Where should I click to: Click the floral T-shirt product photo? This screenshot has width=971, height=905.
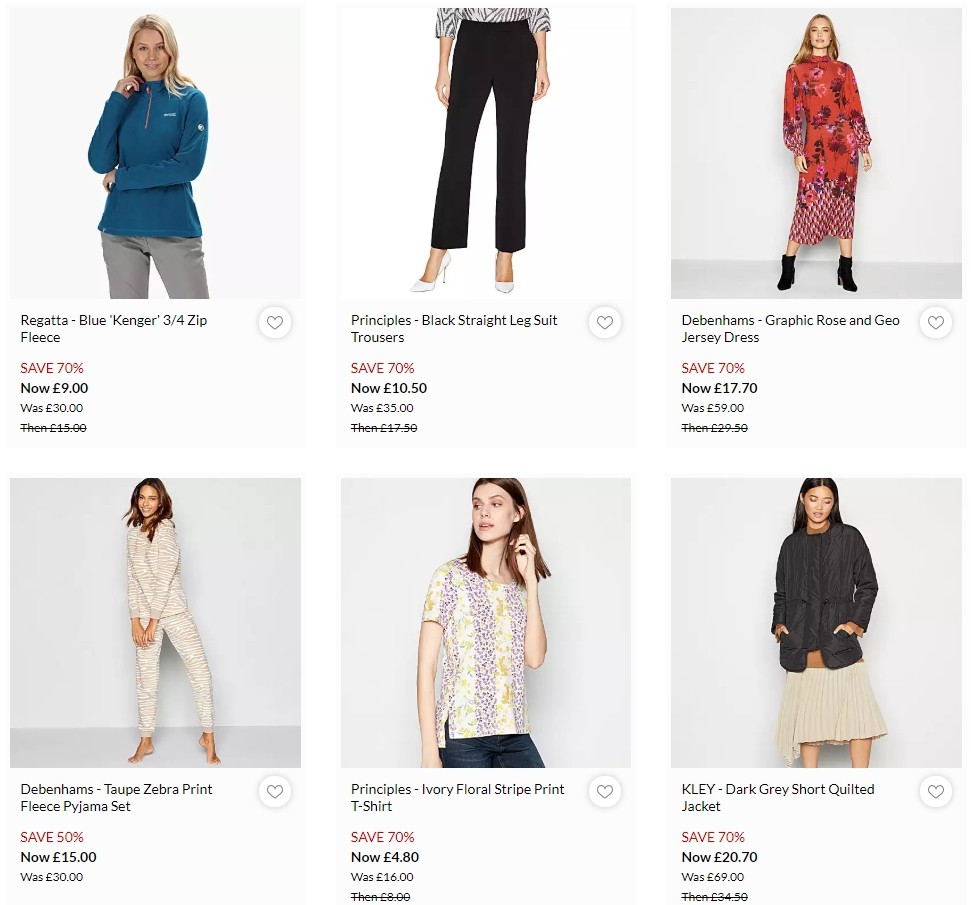click(485, 622)
